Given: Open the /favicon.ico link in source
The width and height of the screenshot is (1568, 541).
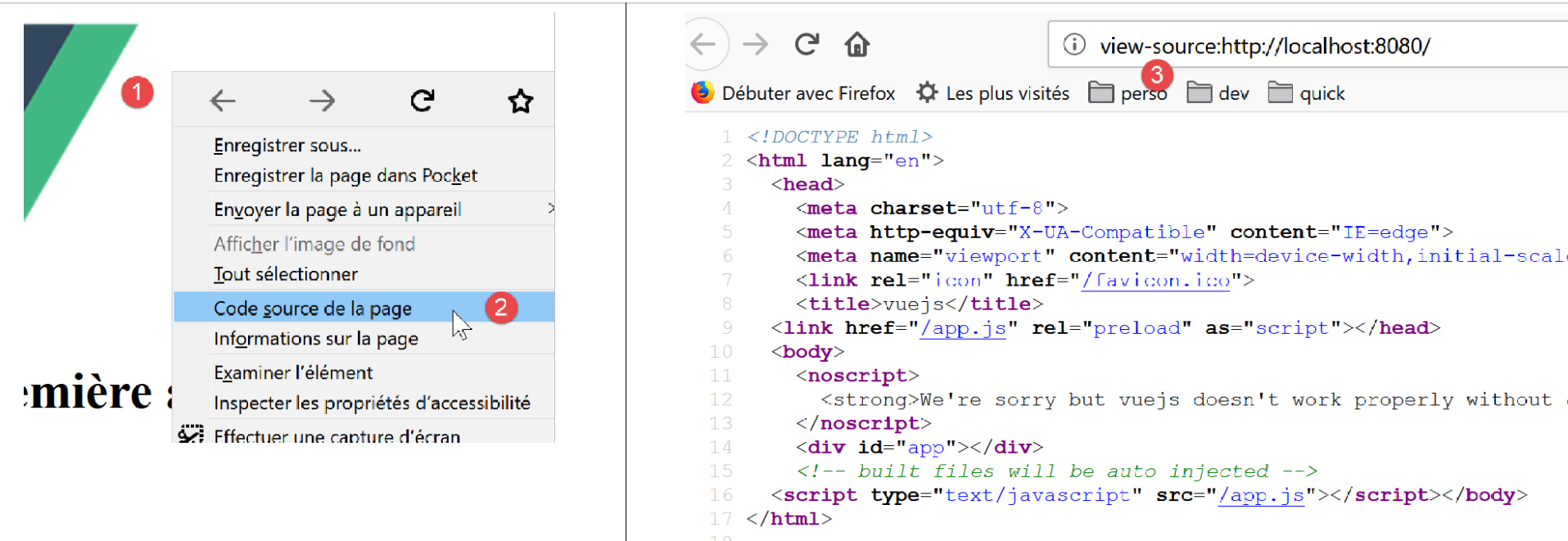Looking at the screenshot, I should [x=1156, y=281].
